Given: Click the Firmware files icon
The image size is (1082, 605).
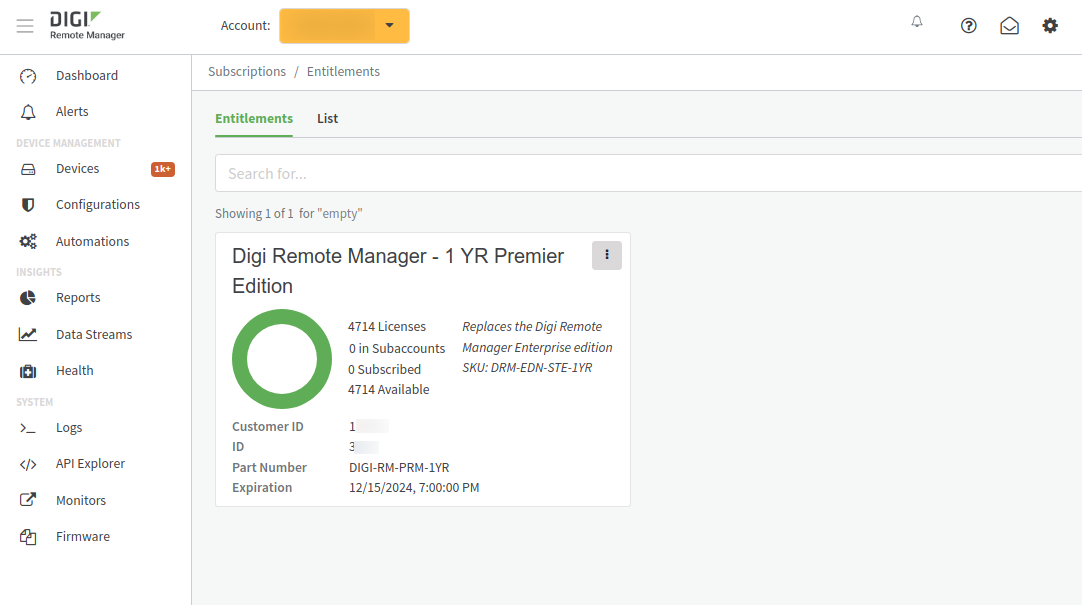Looking at the screenshot, I should [28, 537].
